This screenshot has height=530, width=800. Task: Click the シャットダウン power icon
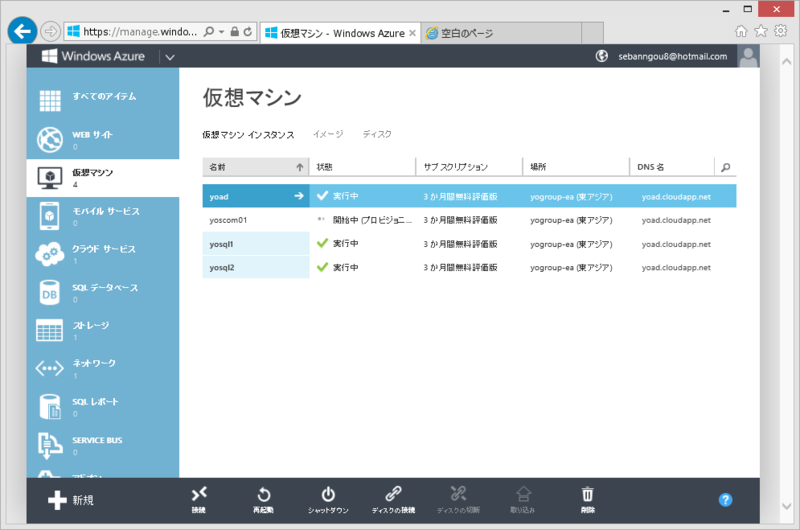(x=328, y=494)
